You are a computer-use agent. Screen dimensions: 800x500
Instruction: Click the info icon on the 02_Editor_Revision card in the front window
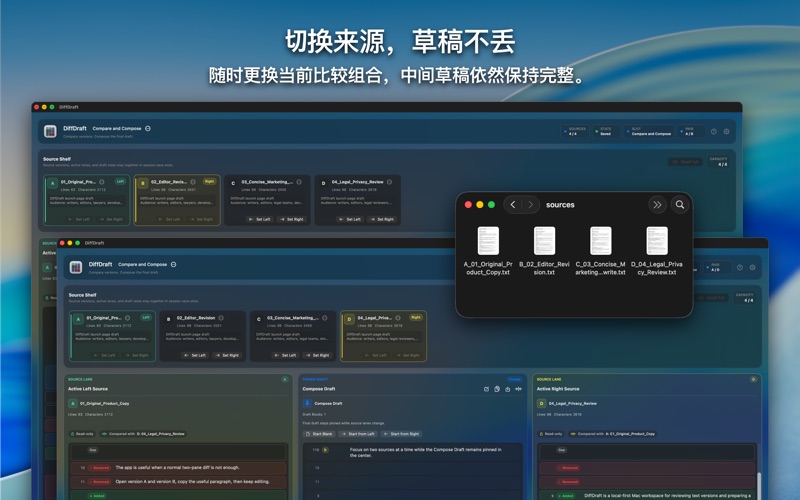(x=221, y=318)
